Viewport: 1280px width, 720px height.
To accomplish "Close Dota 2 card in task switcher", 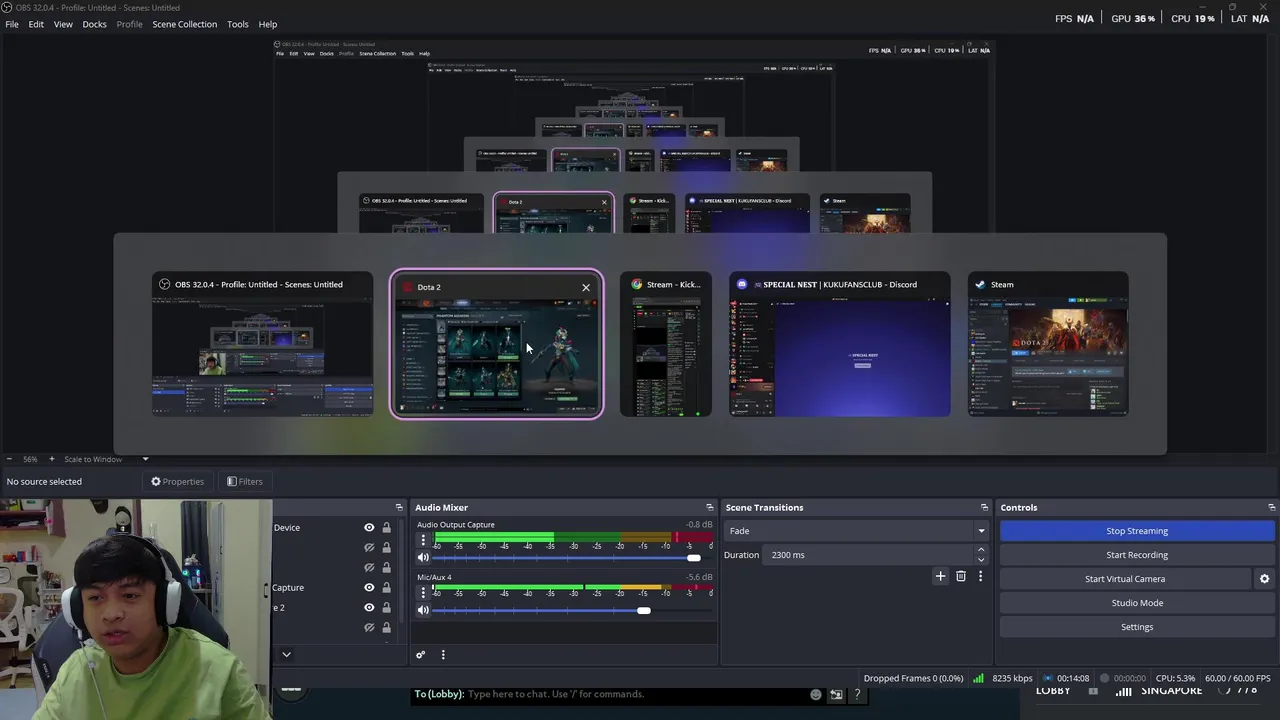I will 586,288.
